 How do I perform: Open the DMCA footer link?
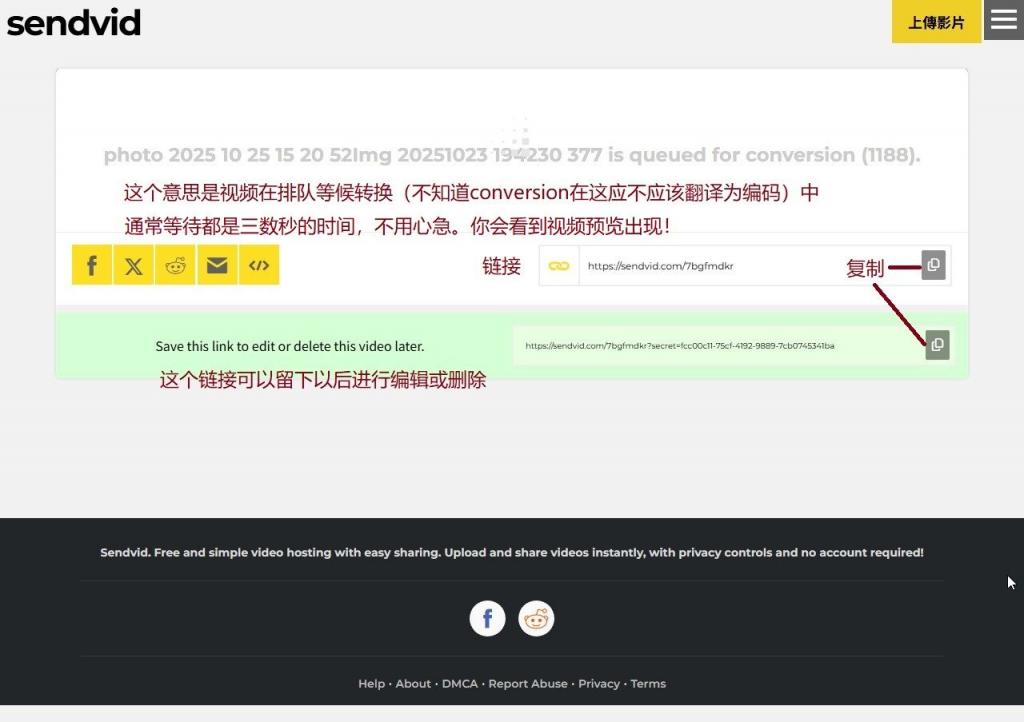point(460,684)
